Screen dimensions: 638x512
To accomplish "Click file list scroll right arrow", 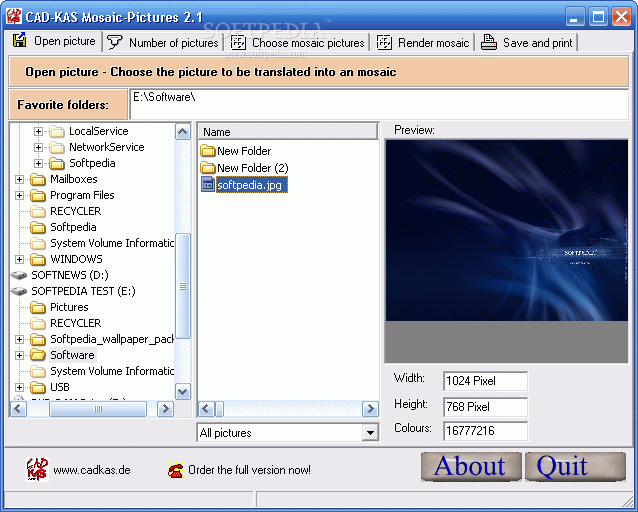I will click(370, 409).
